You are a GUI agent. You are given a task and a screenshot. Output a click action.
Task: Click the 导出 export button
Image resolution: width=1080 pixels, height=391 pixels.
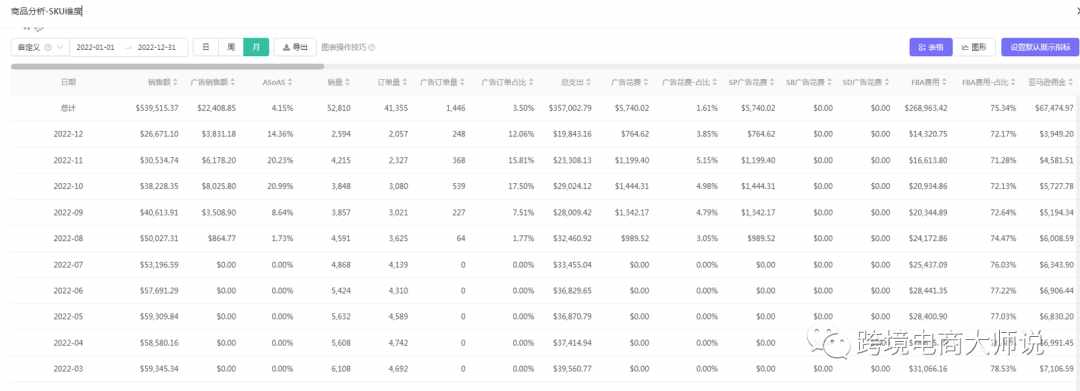295,47
